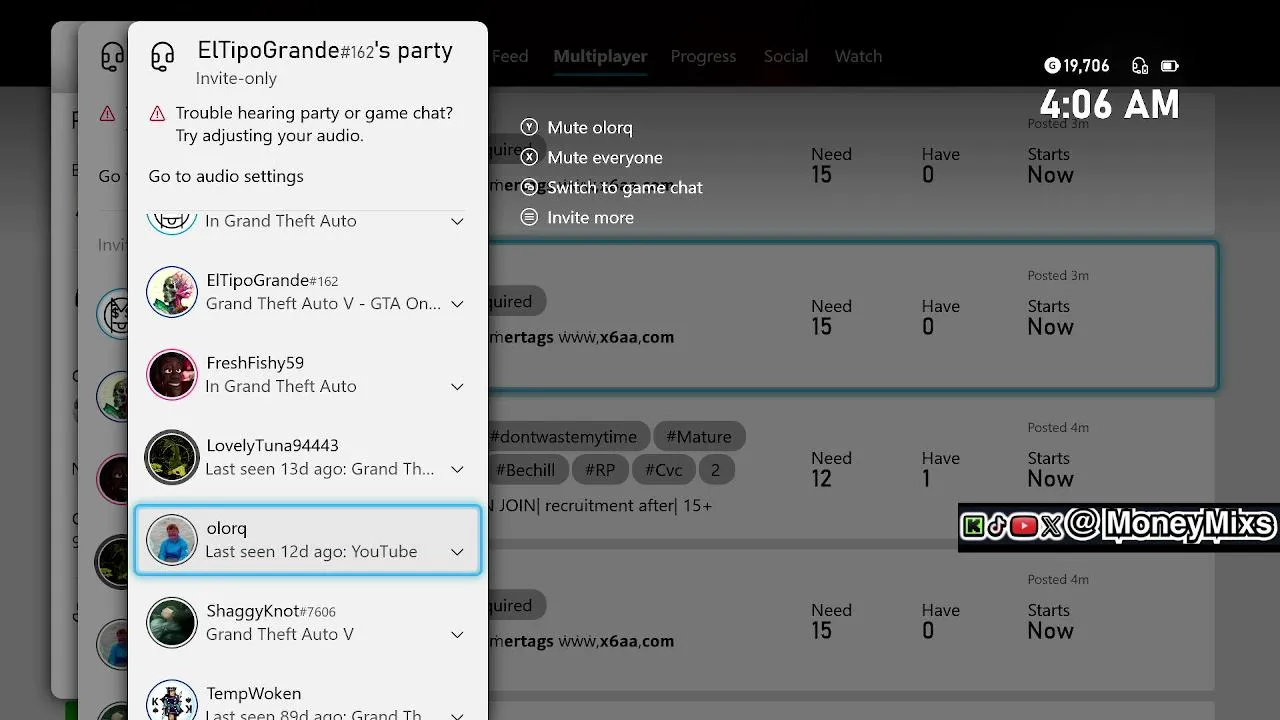Image resolution: width=1280 pixels, height=720 pixels.
Task: Click the Y button icon for Mute olorq
Action: 529,127
